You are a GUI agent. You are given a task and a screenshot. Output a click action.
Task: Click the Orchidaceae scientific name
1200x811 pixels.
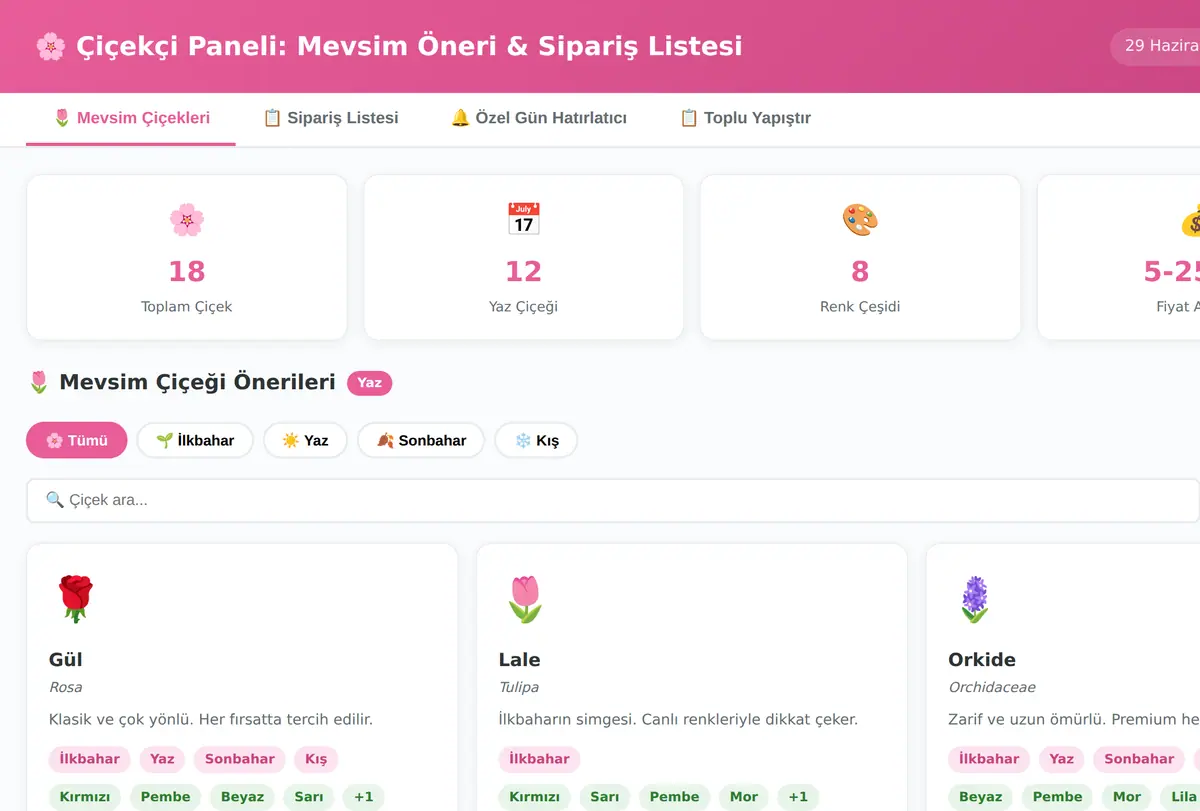[x=992, y=687]
